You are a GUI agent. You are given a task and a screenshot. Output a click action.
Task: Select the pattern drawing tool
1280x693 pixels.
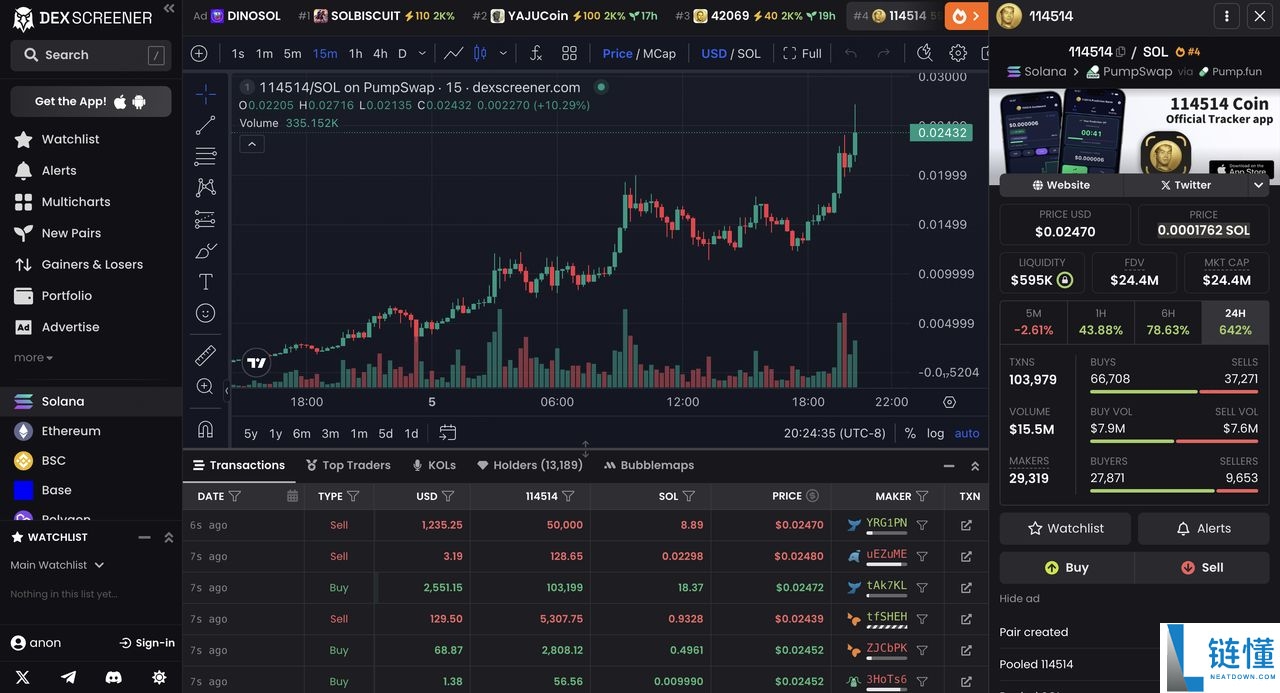coord(205,187)
